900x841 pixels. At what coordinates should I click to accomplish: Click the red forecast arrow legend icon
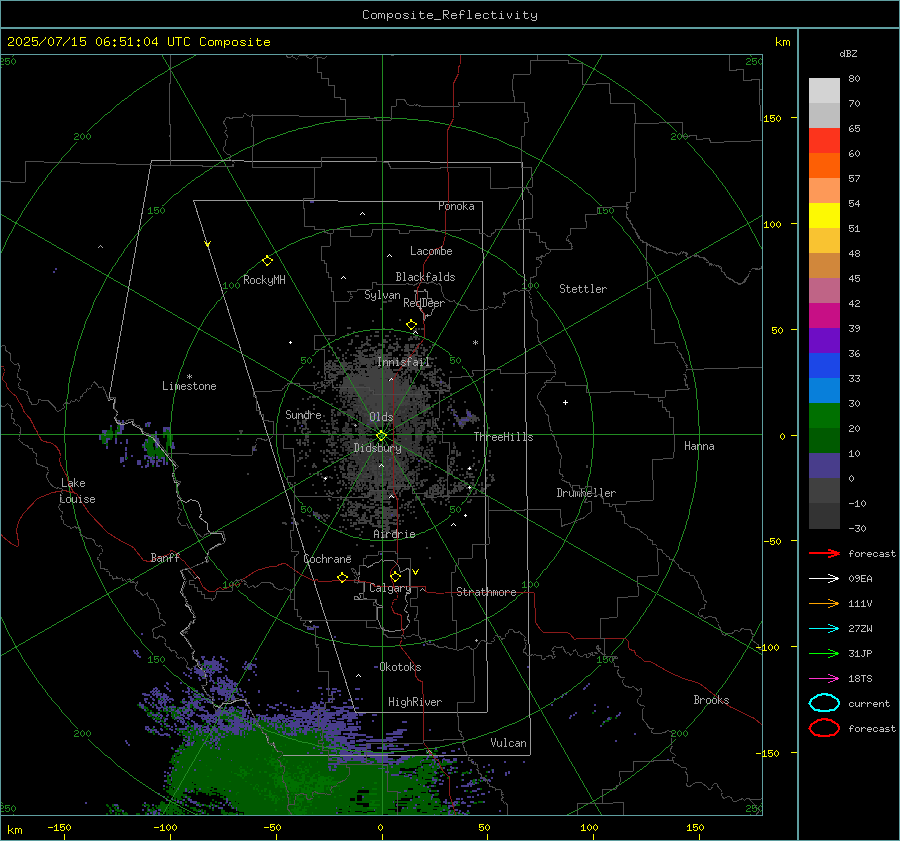tap(824, 553)
